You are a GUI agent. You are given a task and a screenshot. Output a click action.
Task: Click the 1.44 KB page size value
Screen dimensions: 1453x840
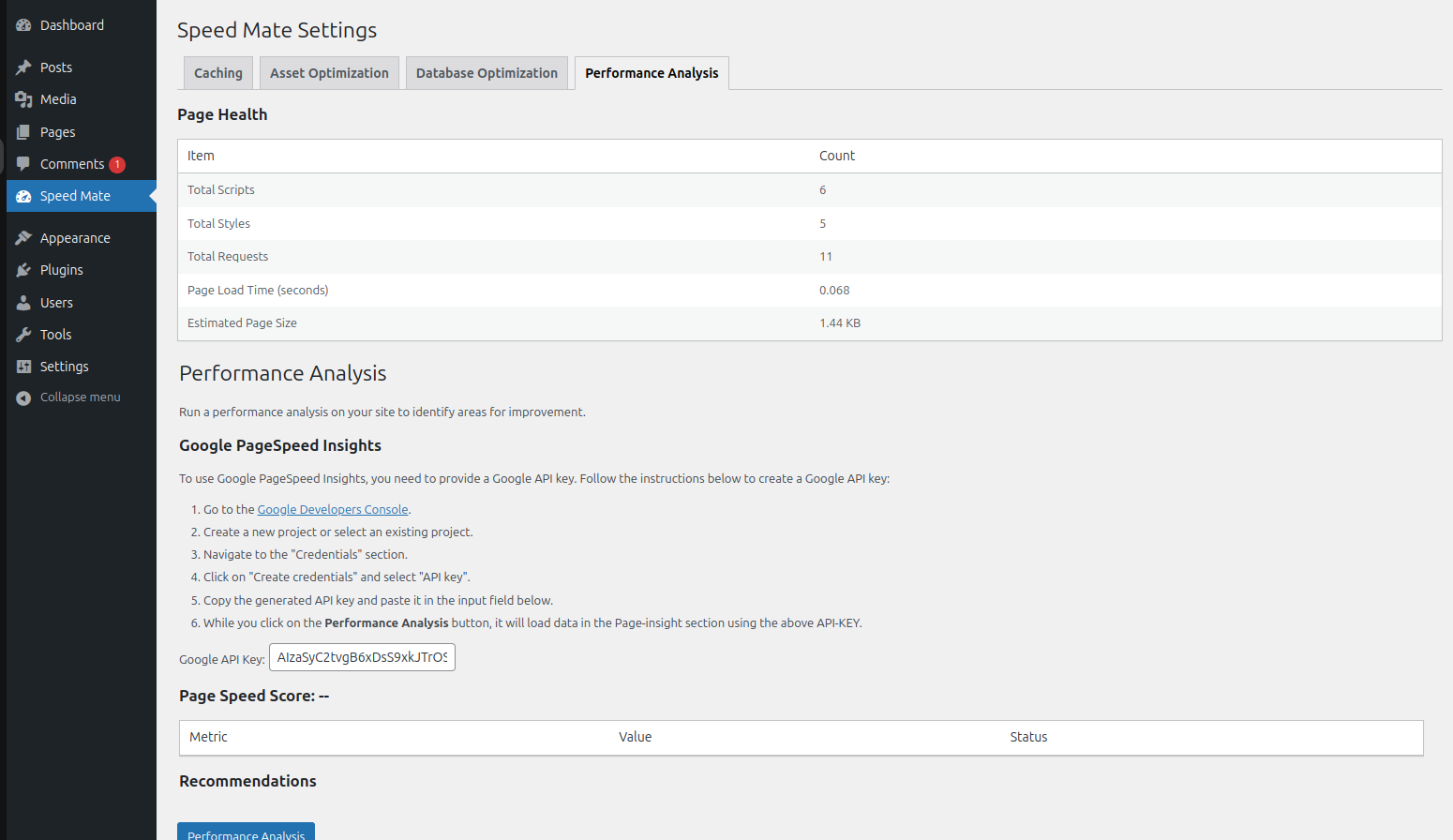click(840, 323)
